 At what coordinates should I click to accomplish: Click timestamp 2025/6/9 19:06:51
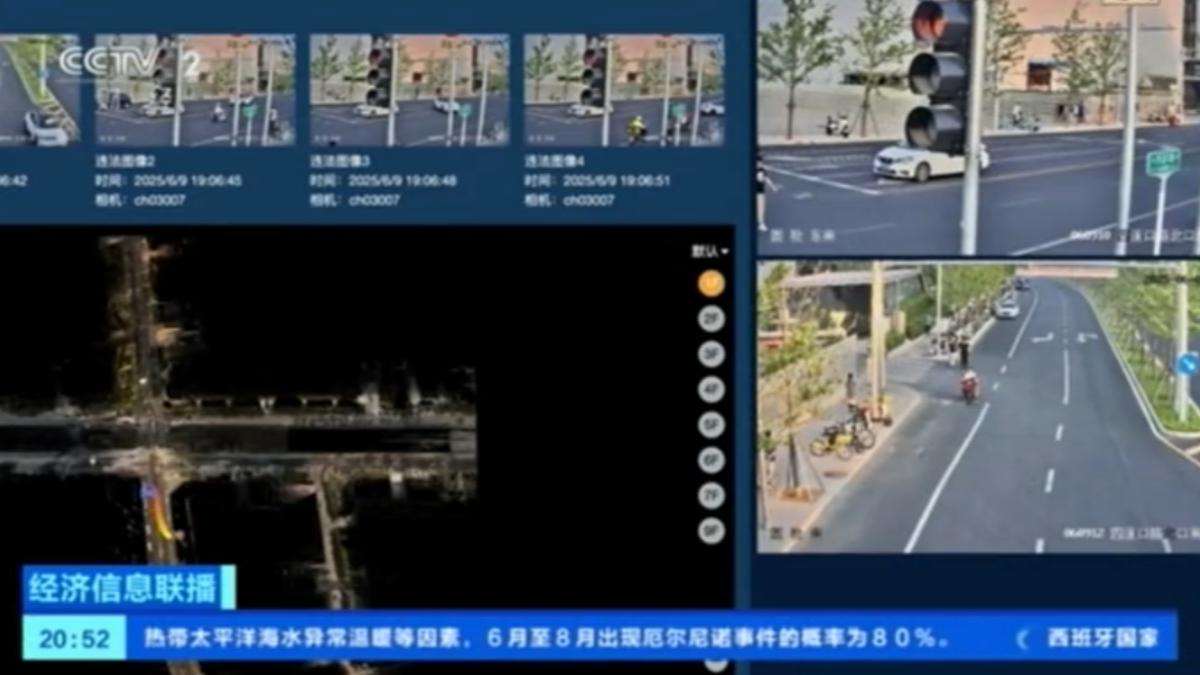point(617,181)
